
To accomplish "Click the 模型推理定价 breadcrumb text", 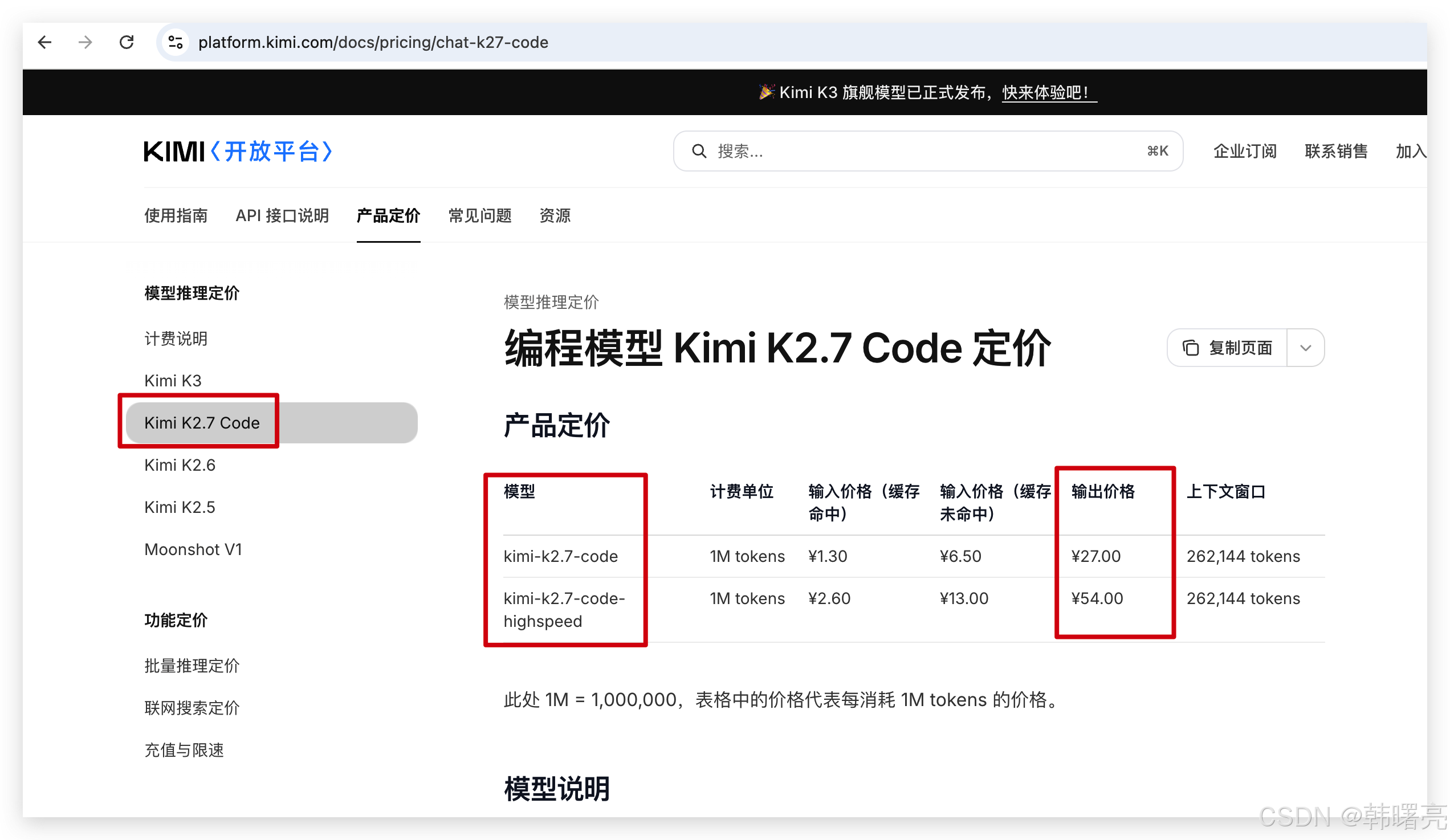I will pyautogui.click(x=551, y=303).
